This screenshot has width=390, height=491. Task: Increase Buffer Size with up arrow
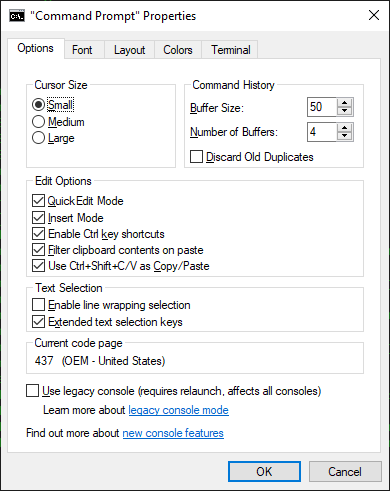click(345, 103)
